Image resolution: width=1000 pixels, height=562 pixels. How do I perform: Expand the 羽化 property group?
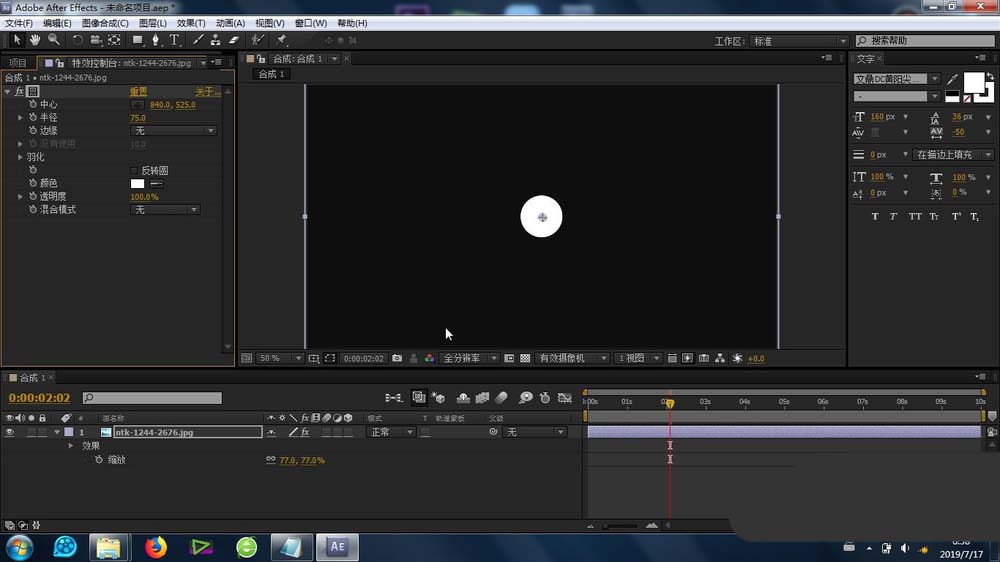[x=20, y=157]
